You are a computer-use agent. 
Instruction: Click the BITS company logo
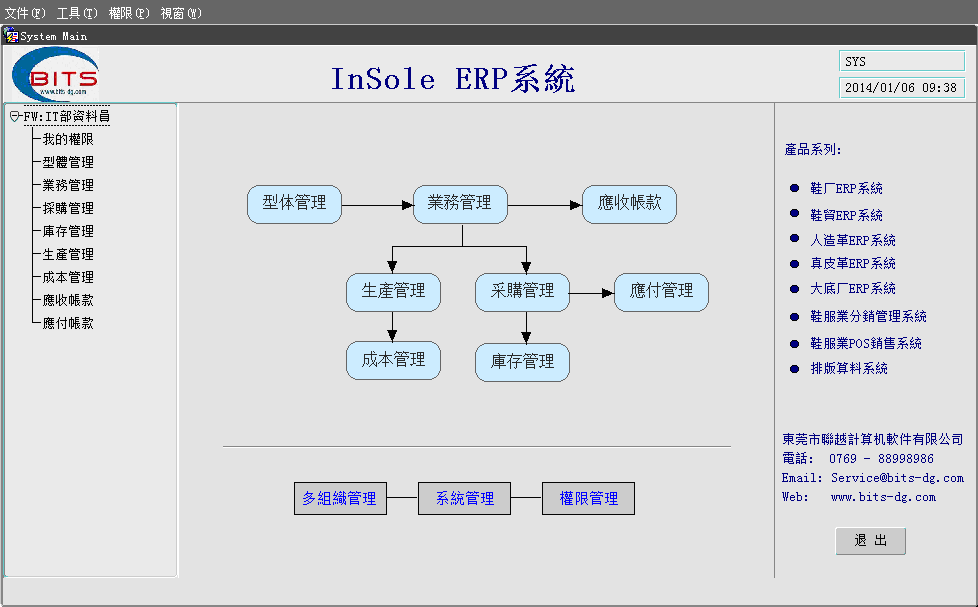point(56,74)
